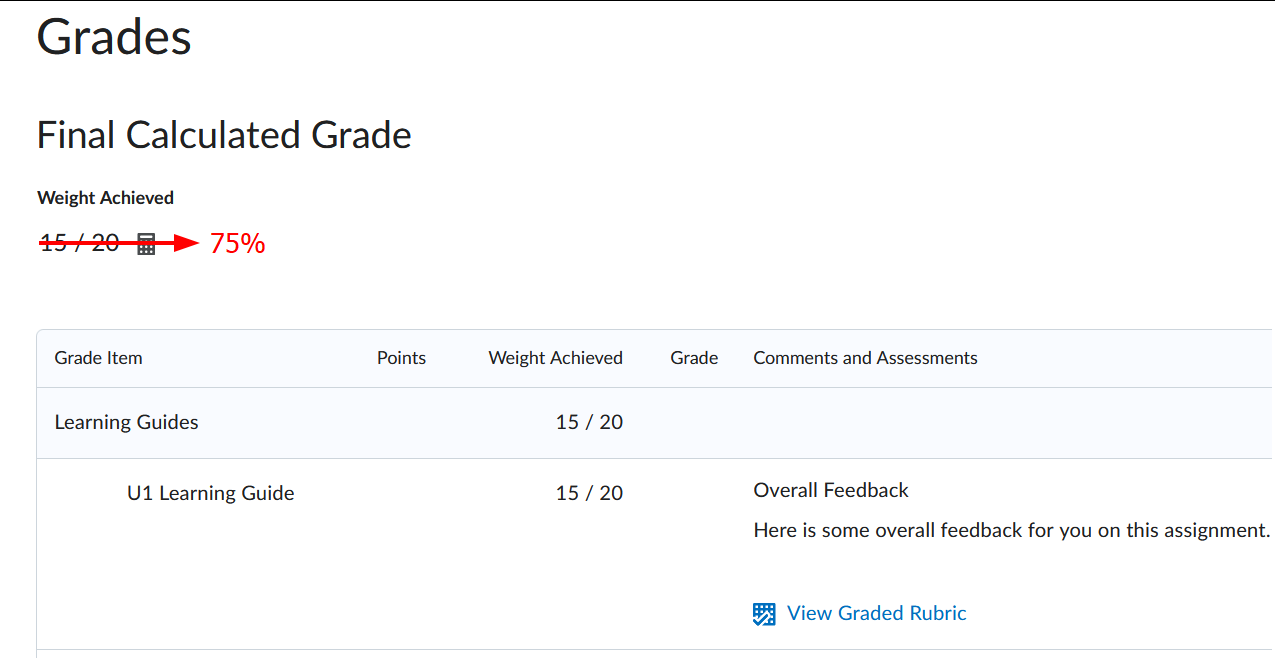Select the Comments and Assessments column header
Image resolution: width=1275 pixels, height=658 pixels.
(x=865, y=358)
